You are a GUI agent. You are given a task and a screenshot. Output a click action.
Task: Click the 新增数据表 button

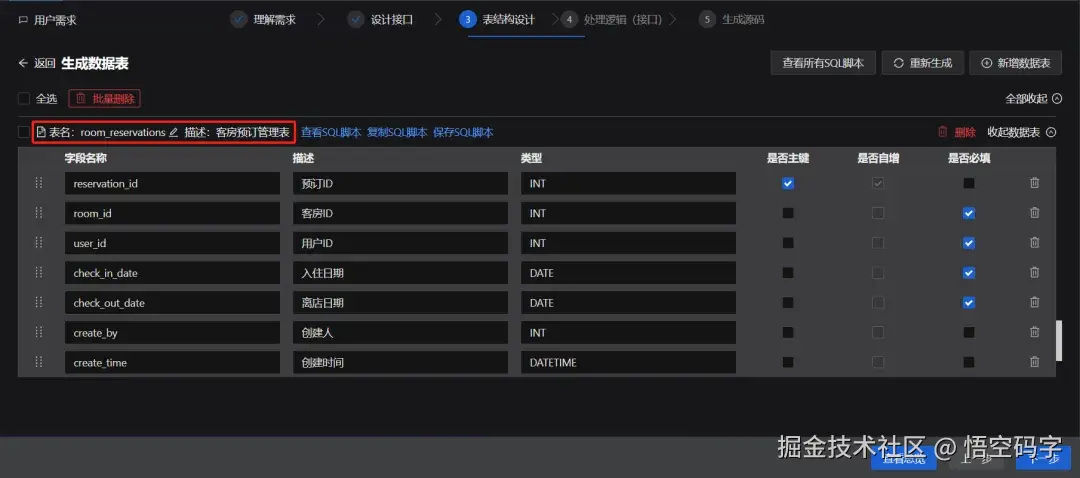coord(1015,63)
